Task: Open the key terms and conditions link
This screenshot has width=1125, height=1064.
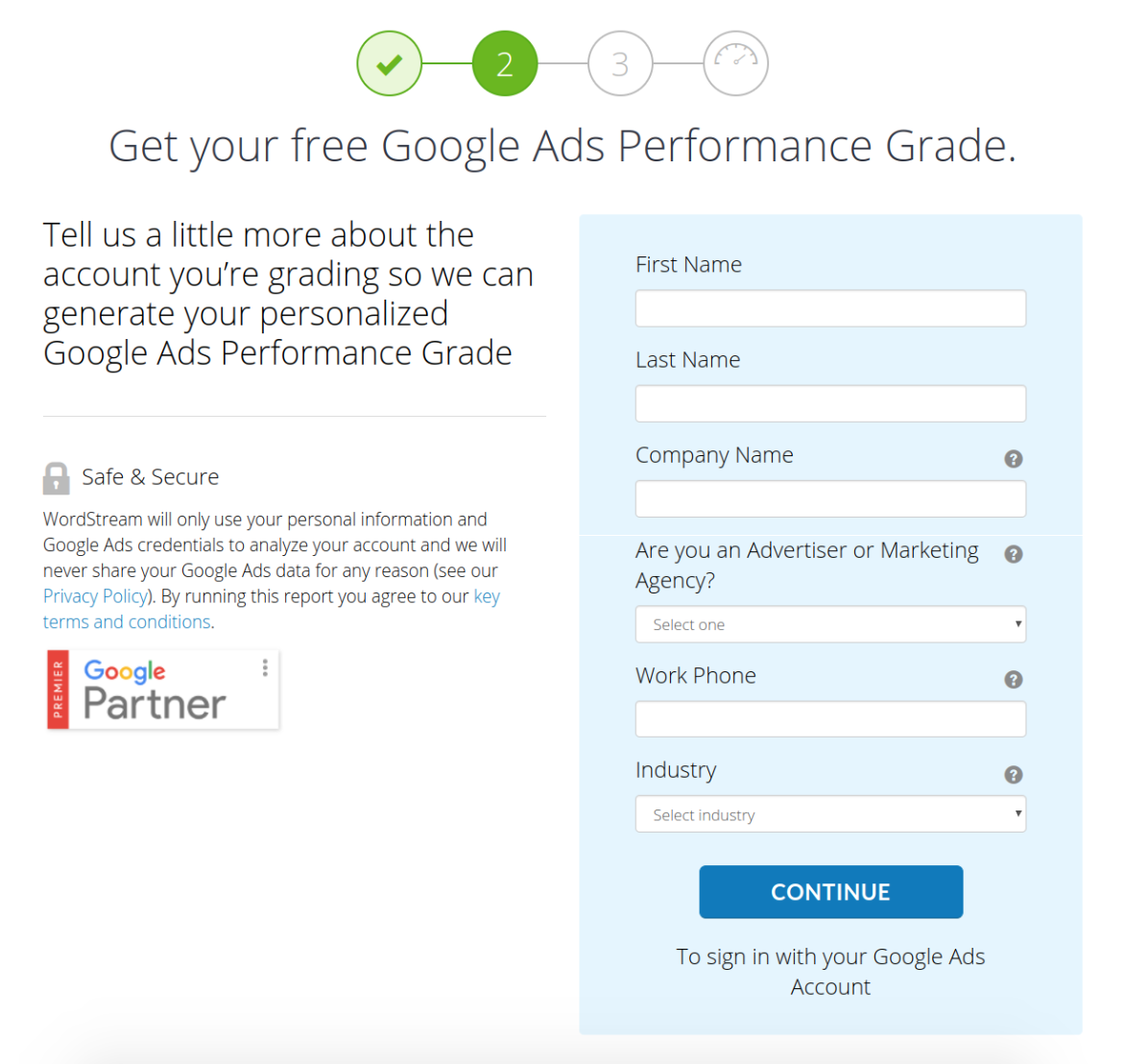Action: click(127, 622)
